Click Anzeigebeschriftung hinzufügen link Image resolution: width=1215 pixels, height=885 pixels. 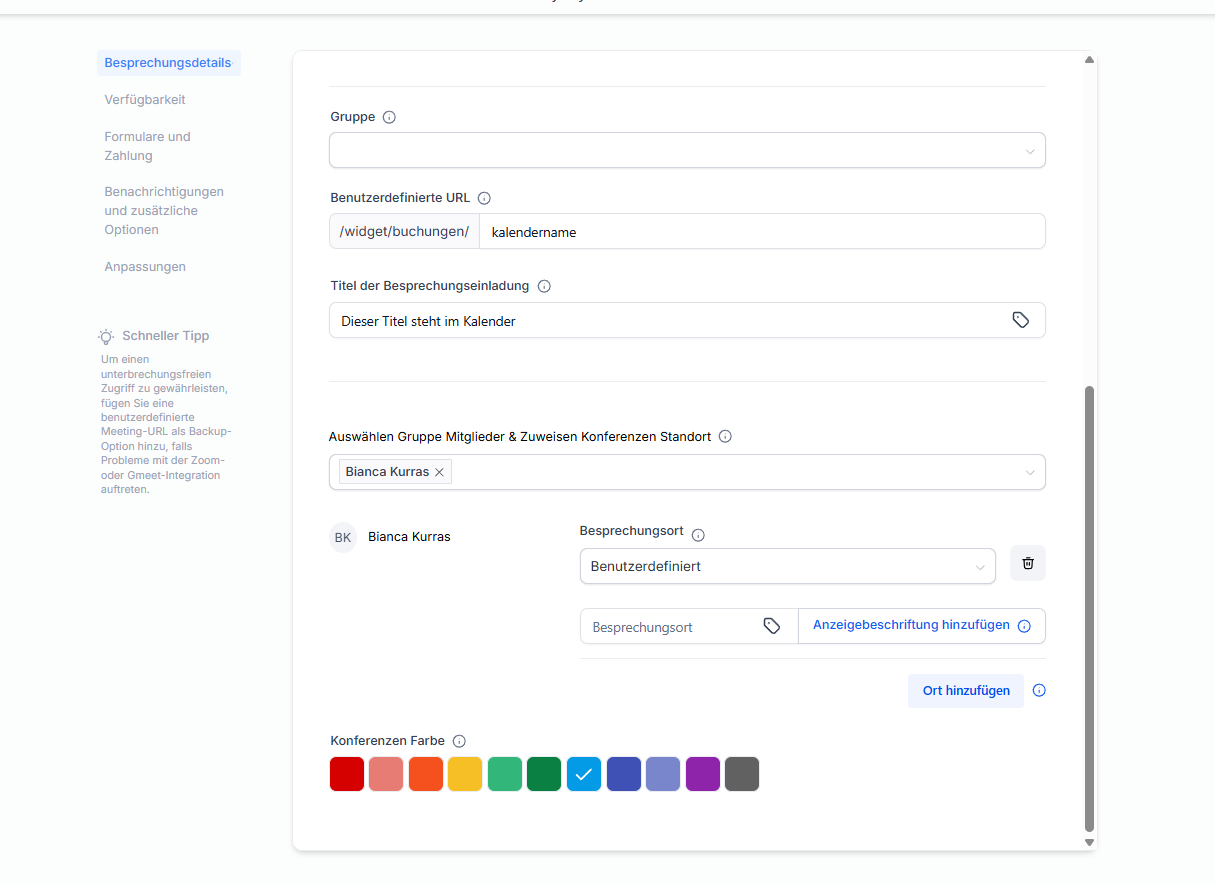point(910,625)
